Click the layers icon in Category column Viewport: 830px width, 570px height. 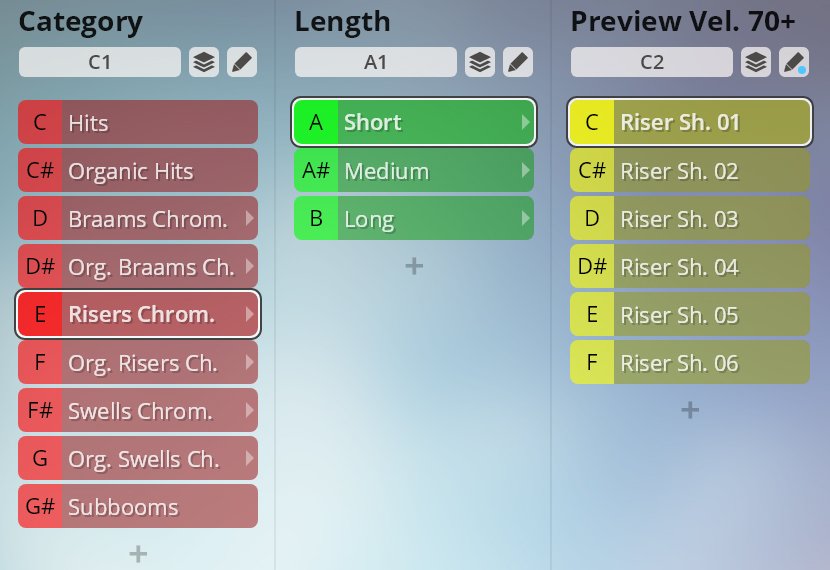click(x=204, y=62)
